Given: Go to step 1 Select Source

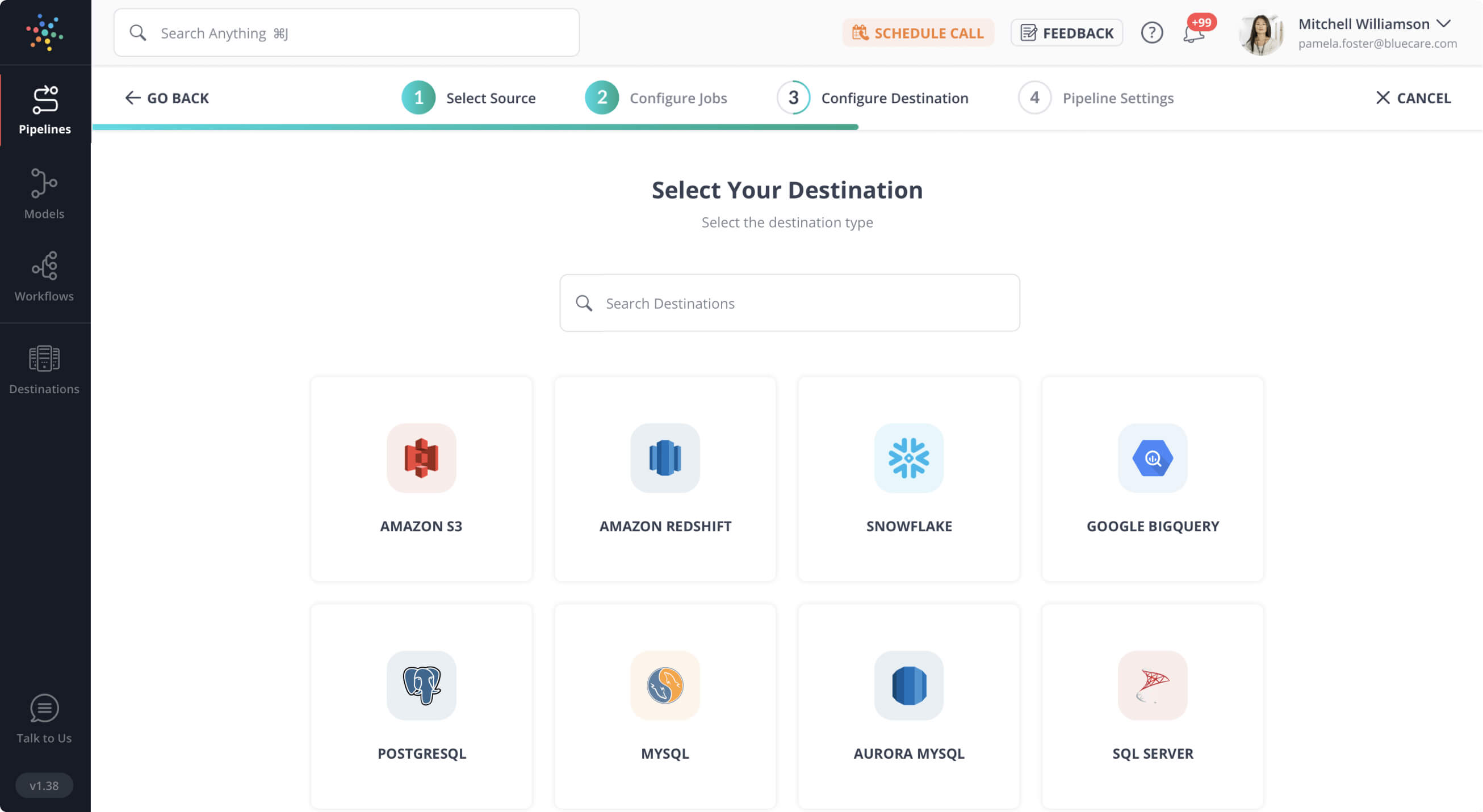Looking at the screenshot, I should tap(468, 98).
